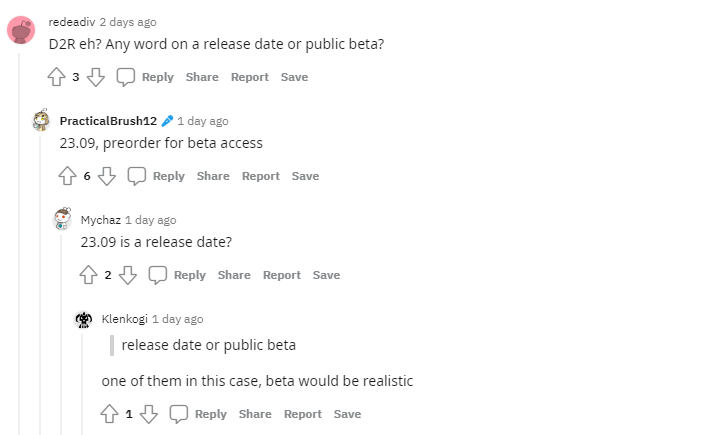Screen dimensions: 712x435
Task: Click comment bubble icon on redeadiv's comment
Action: (x=126, y=77)
